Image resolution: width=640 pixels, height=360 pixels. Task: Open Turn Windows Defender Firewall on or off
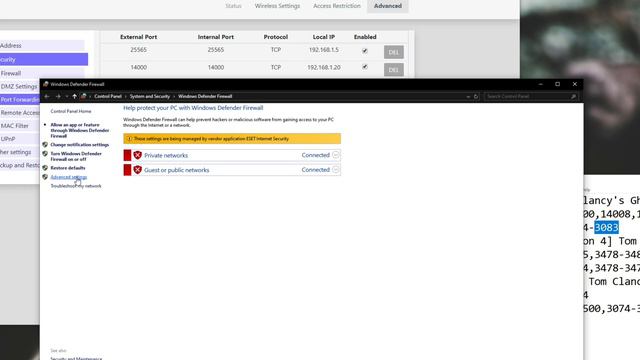click(x=76, y=156)
